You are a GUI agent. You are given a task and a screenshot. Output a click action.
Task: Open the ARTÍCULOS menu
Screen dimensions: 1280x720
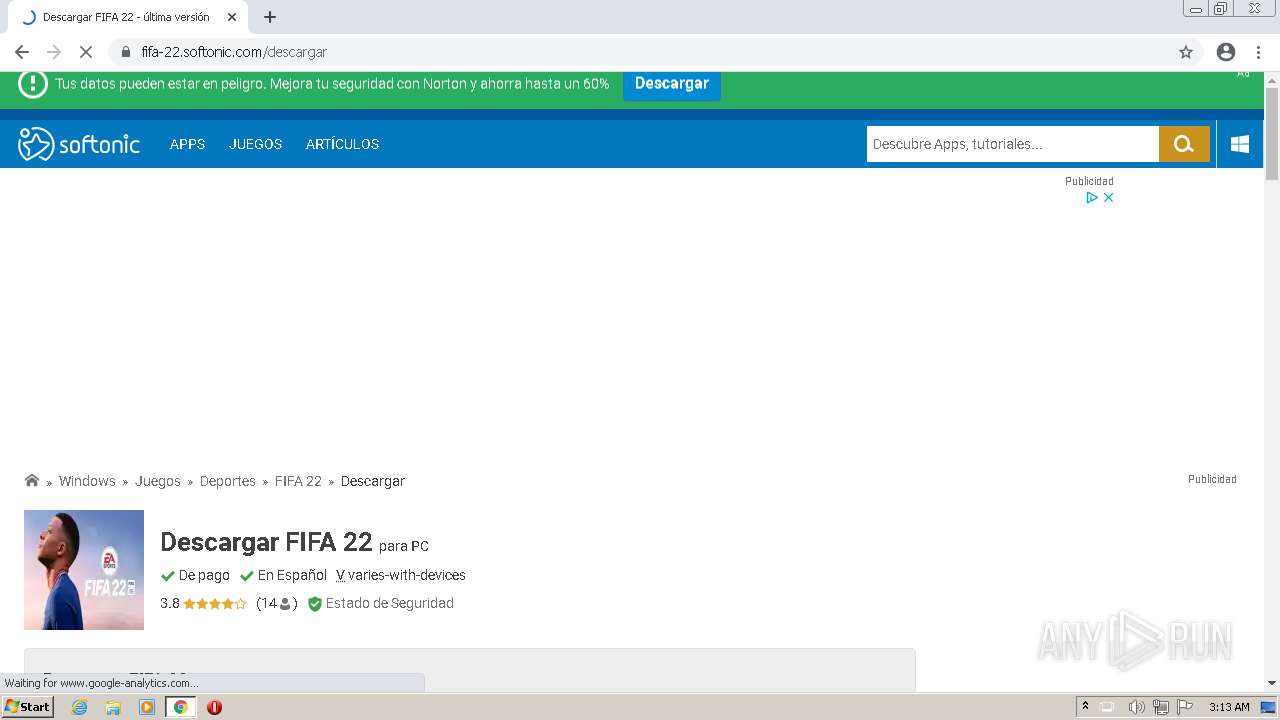342,144
